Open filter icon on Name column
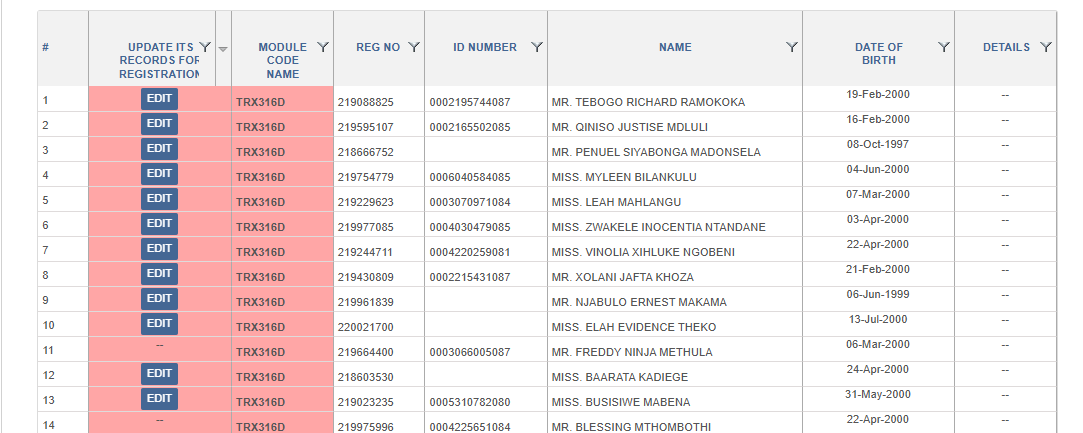1083x433 pixels. pos(792,47)
